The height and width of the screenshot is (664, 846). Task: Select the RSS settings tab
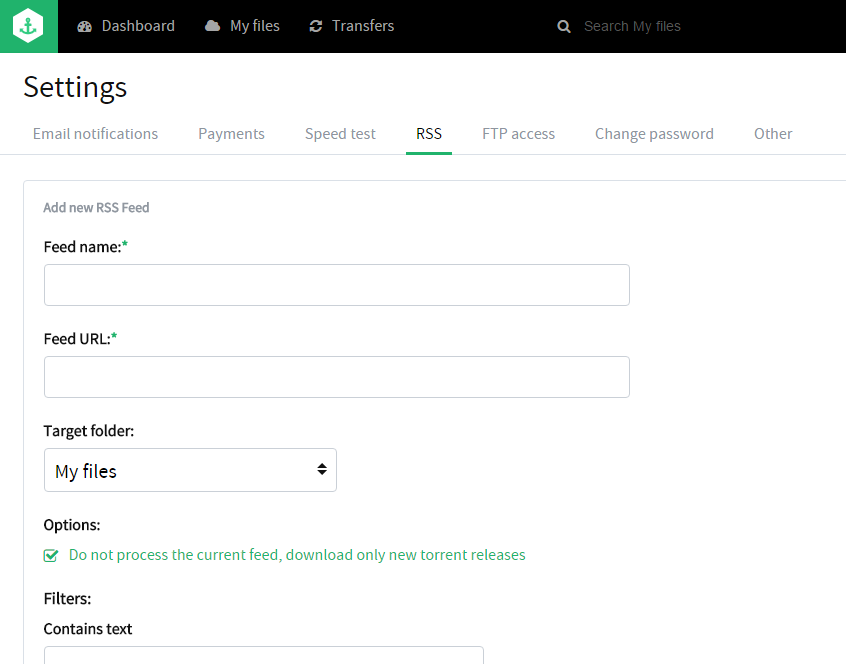[x=429, y=134]
